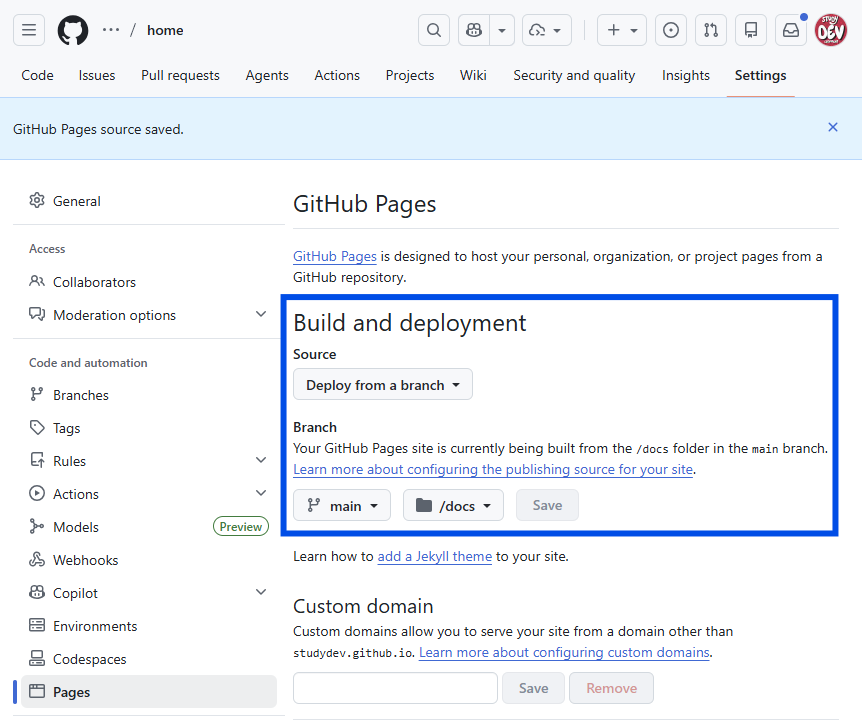Screen dimensions: 862x720
Task: Go to the Actions tab
Action: click(x=337, y=75)
